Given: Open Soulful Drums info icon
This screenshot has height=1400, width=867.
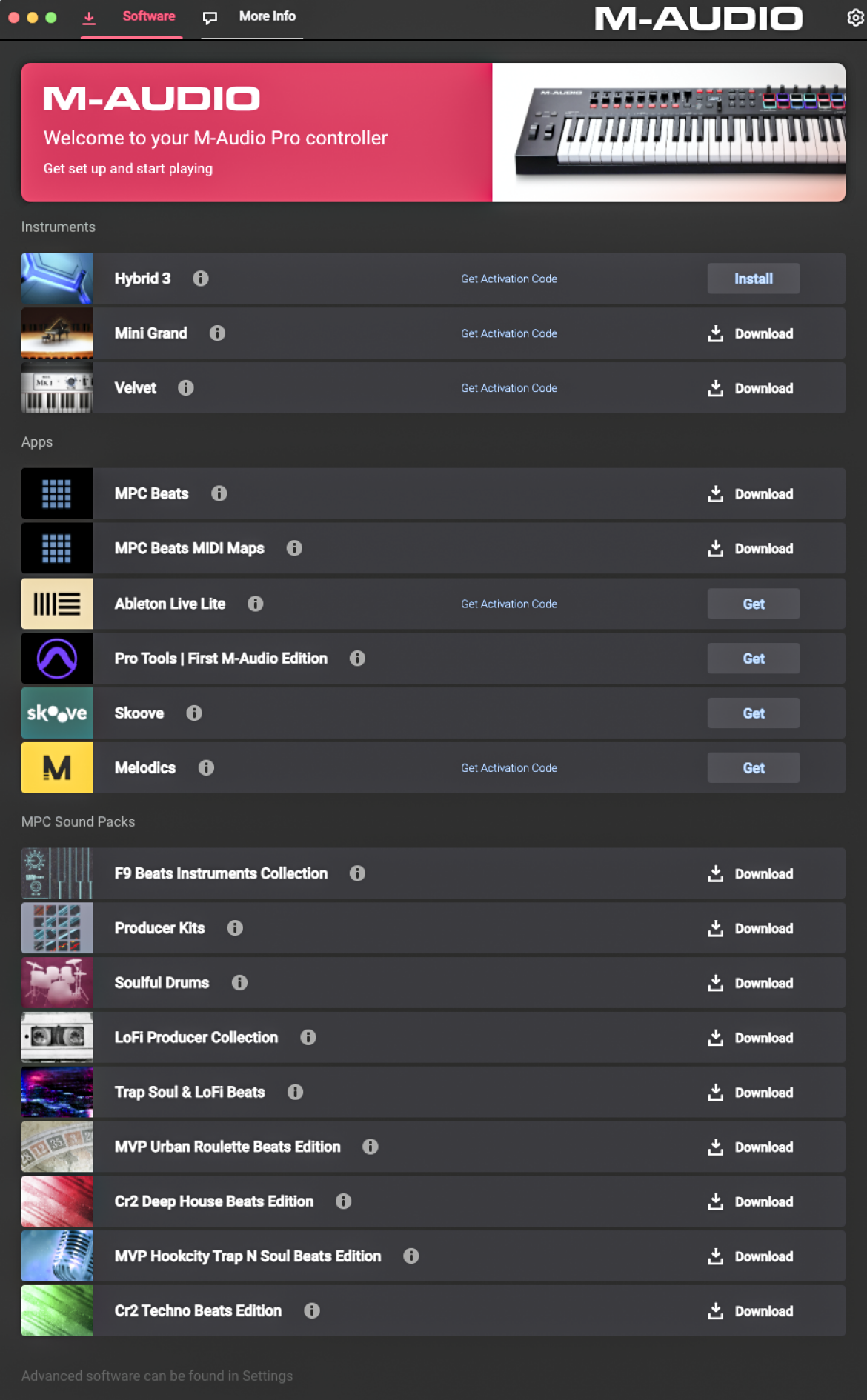Looking at the screenshot, I should 239,983.
